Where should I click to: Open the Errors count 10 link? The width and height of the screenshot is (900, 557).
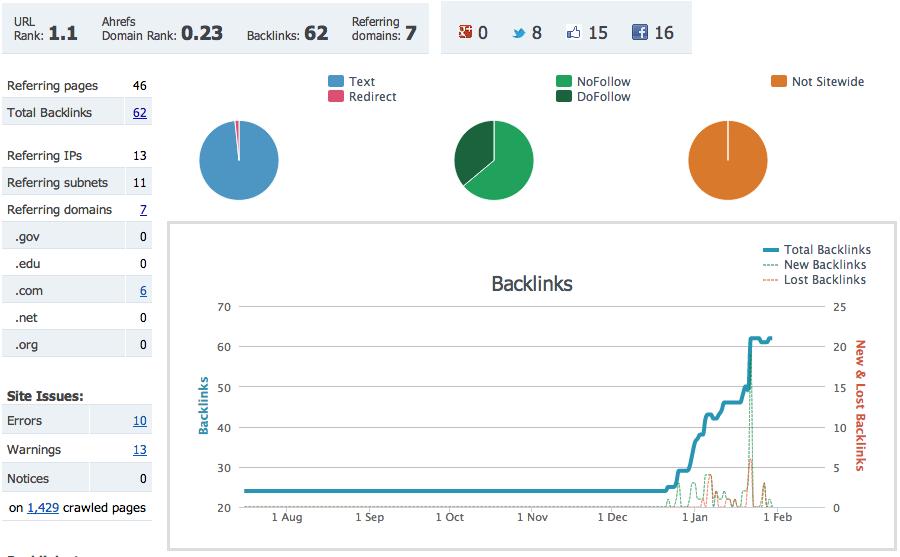(140, 421)
